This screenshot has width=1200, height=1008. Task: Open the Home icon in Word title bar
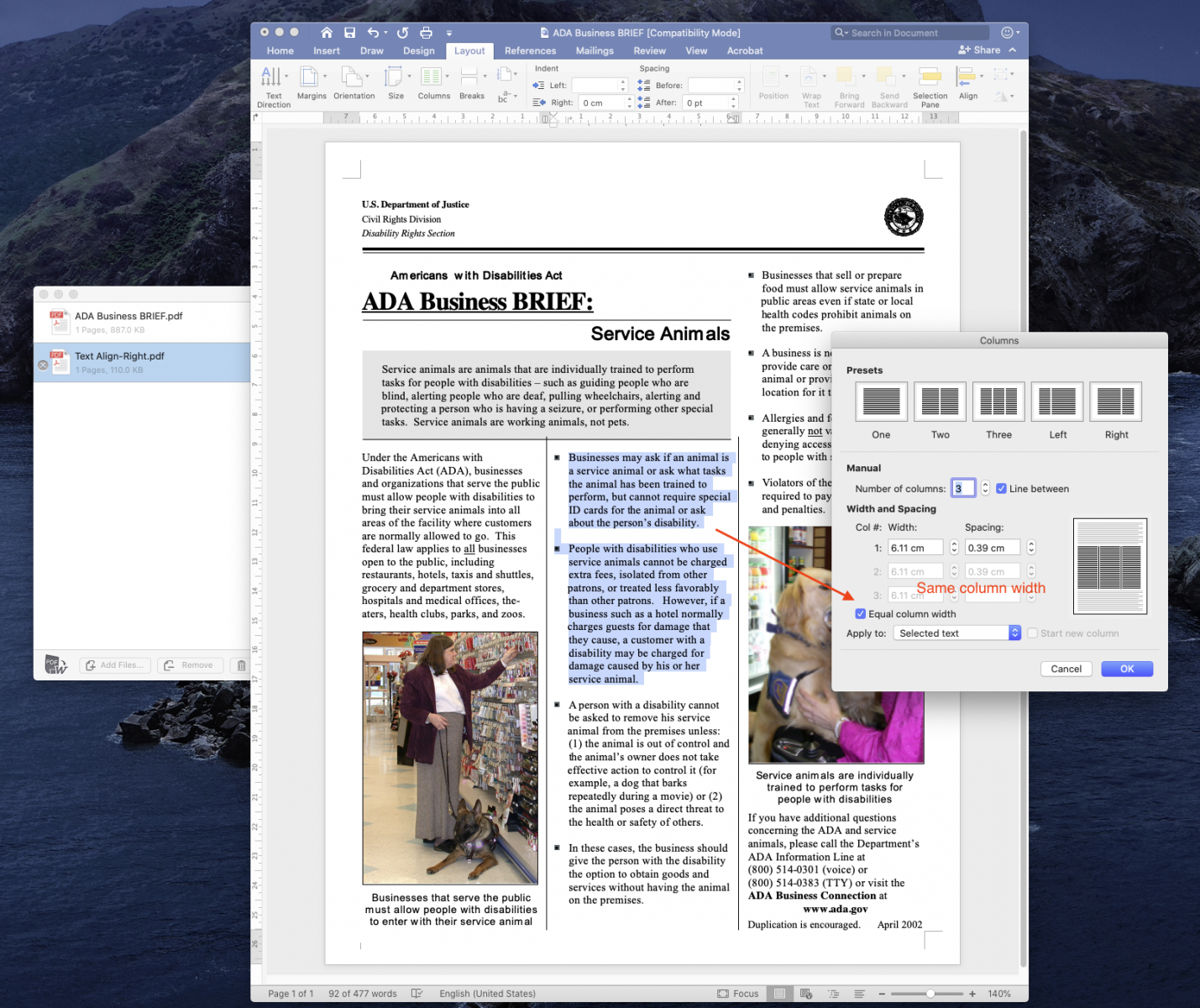(327, 33)
